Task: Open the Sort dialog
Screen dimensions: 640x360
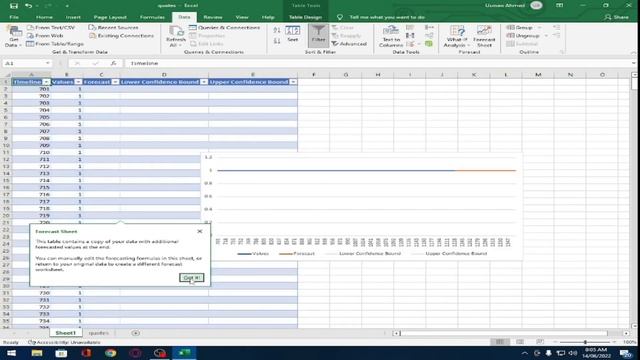Action: point(293,34)
